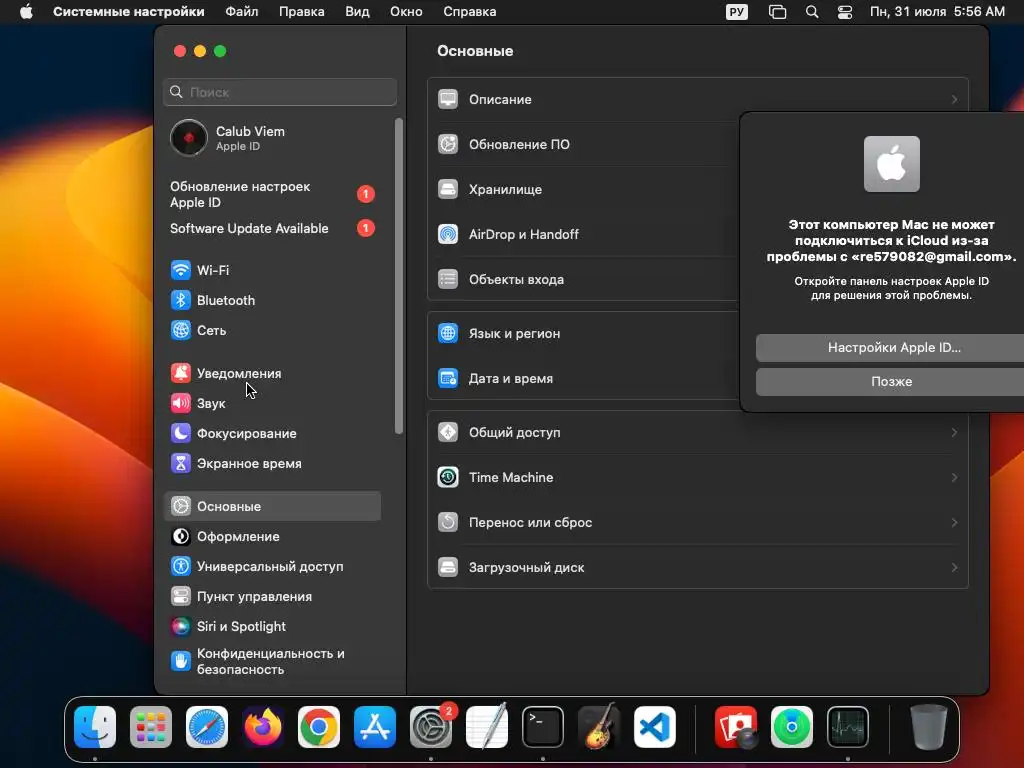Click the РУ input source indicator
Viewport: 1024px width, 768px height.
tap(737, 12)
